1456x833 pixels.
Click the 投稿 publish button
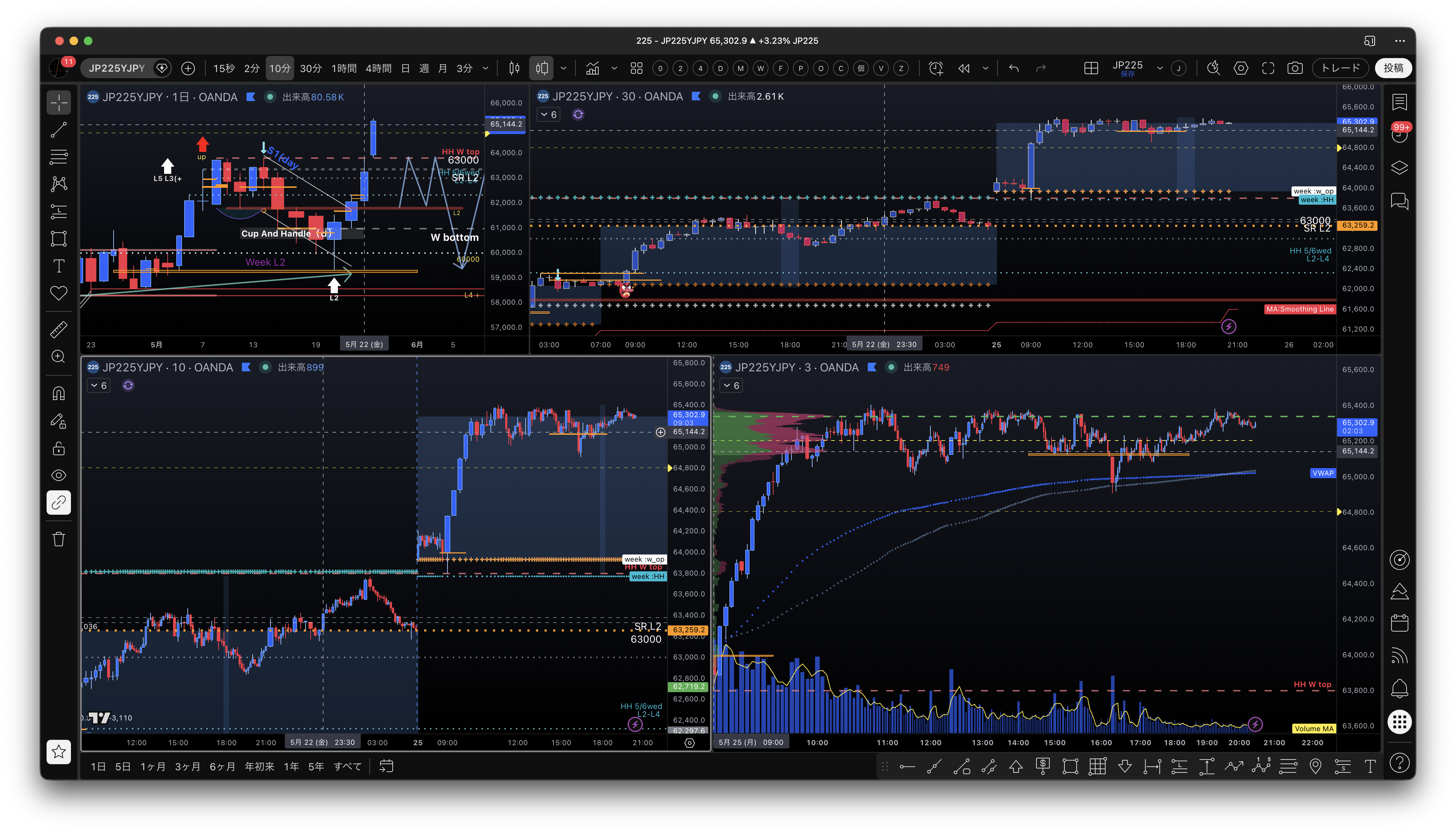tap(1393, 68)
